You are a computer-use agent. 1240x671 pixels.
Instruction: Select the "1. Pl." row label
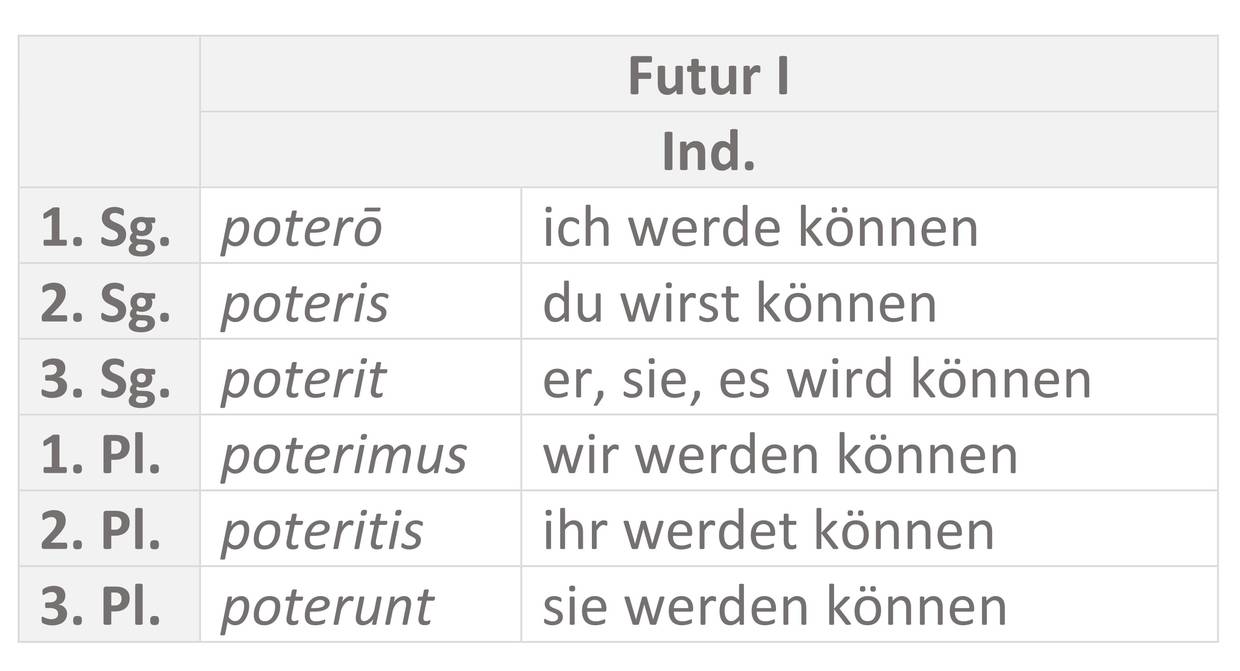point(100,455)
